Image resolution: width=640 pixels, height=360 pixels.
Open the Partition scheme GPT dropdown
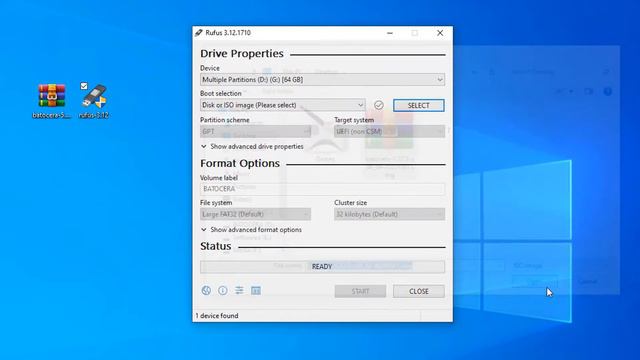(255, 131)
